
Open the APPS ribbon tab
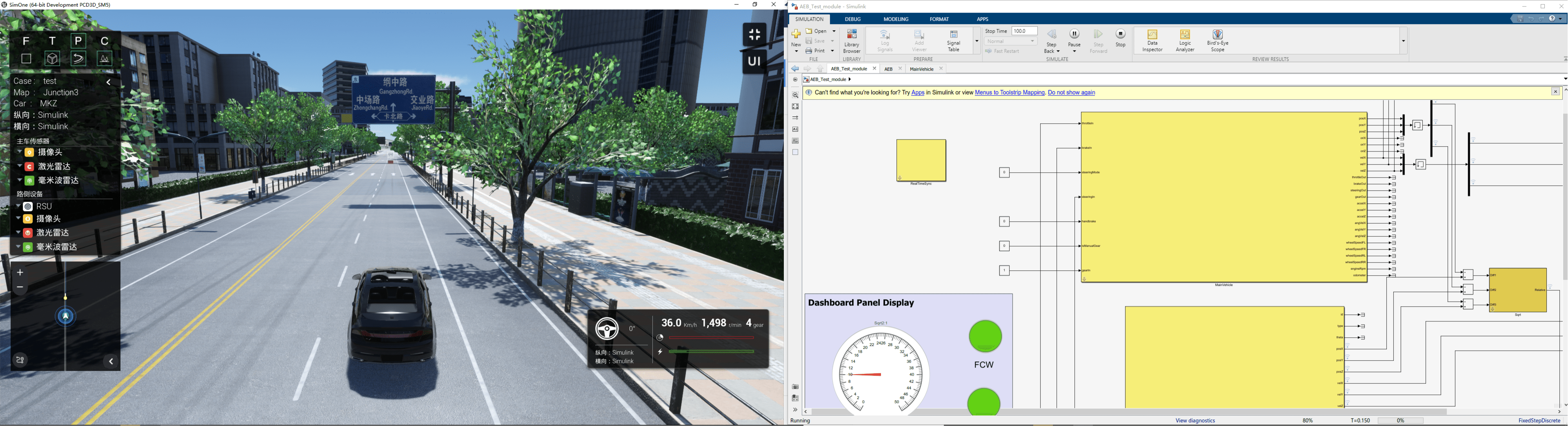(983, 20)
